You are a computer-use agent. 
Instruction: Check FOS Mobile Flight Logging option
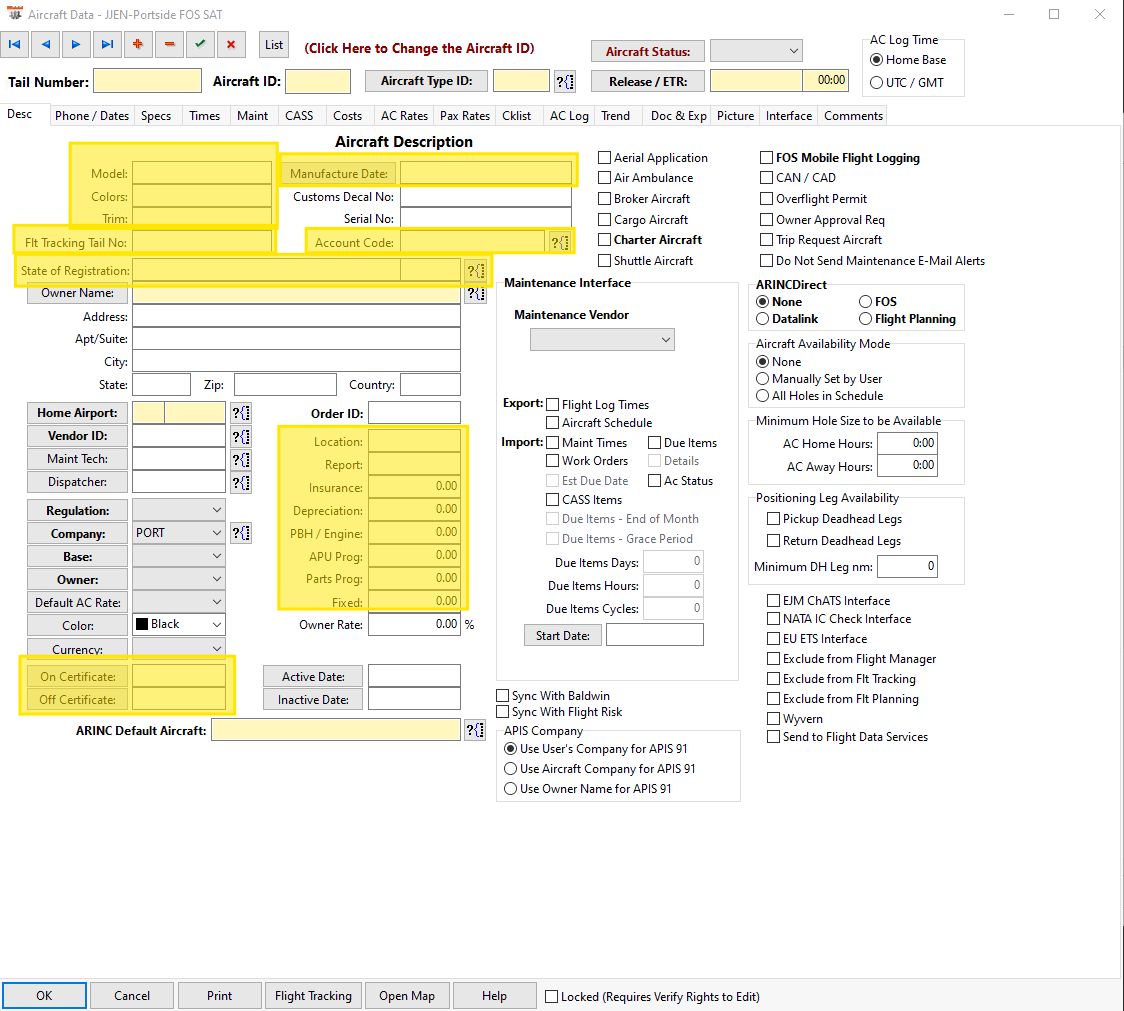click(x=766, y=158)
